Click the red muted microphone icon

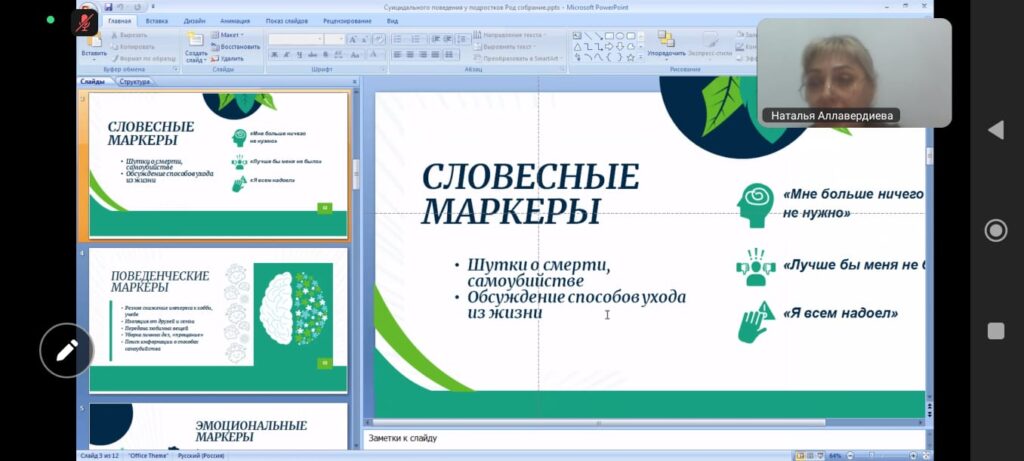(86, 21)
